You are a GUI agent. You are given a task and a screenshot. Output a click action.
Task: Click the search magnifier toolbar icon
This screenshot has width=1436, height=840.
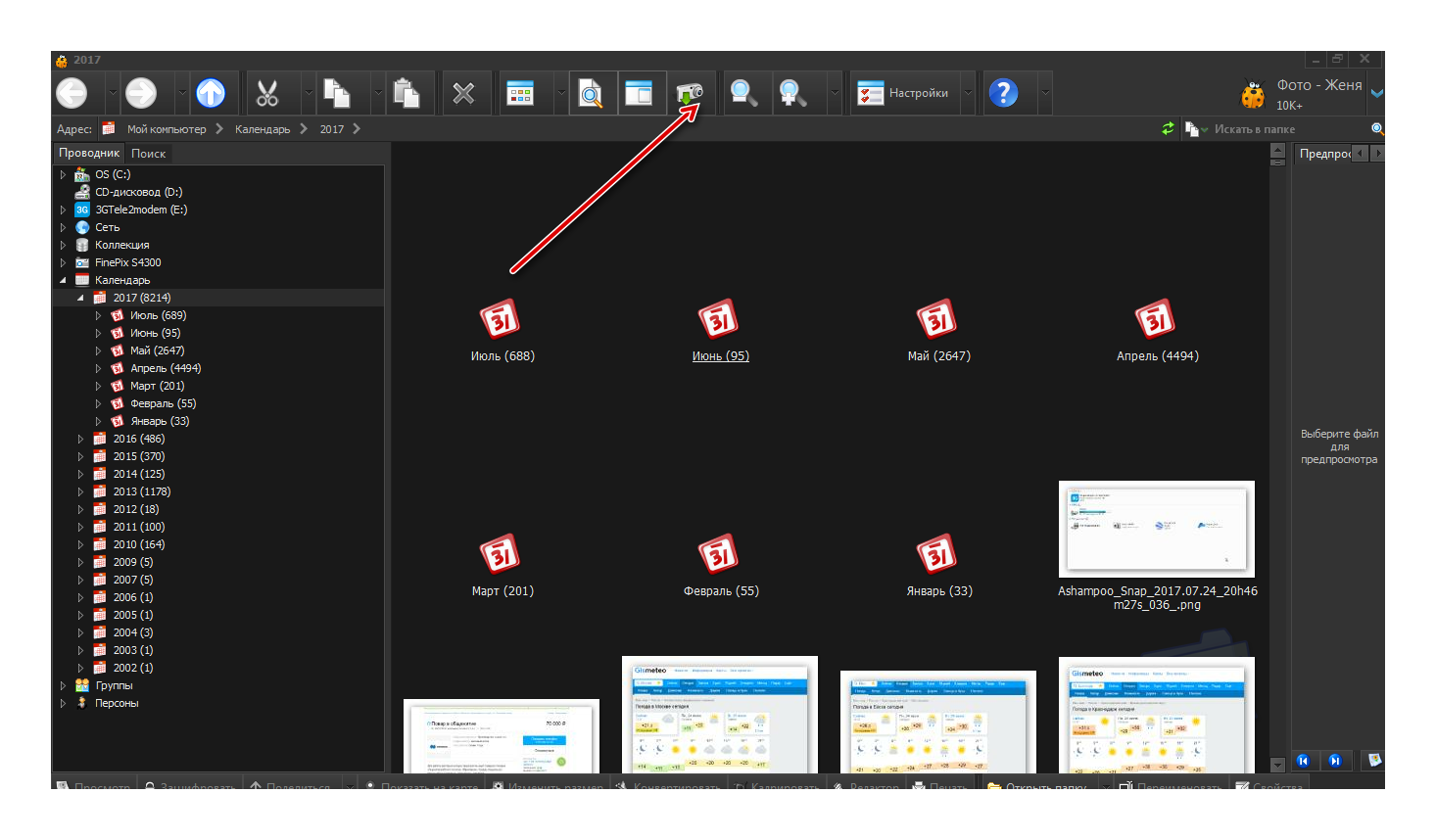tap(742, 93)
